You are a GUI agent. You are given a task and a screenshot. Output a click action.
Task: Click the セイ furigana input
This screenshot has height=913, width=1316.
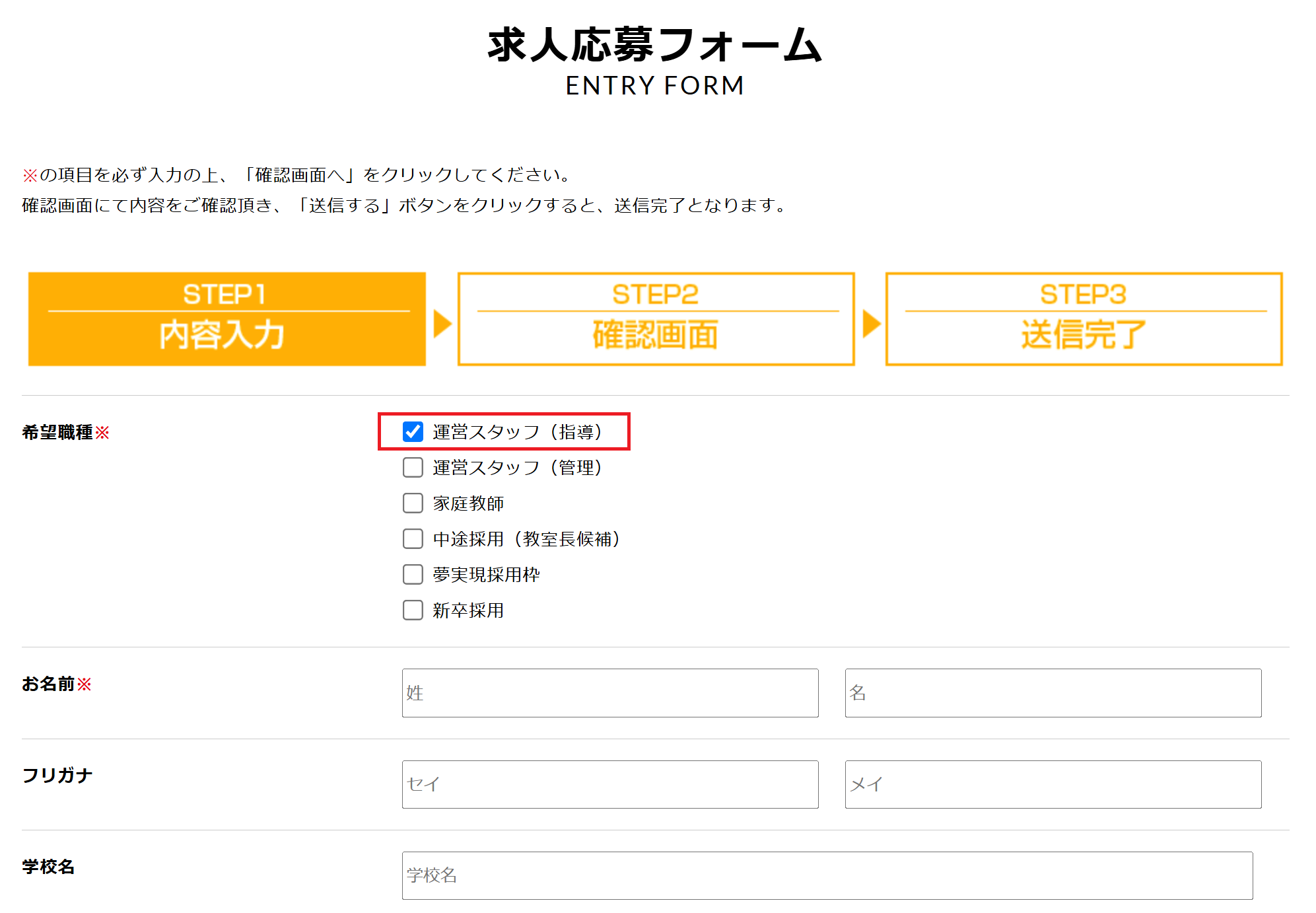click(609, 784)
